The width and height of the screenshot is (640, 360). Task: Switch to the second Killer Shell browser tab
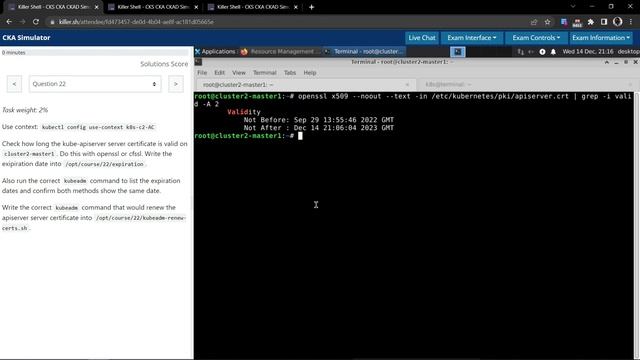[153, 7]
